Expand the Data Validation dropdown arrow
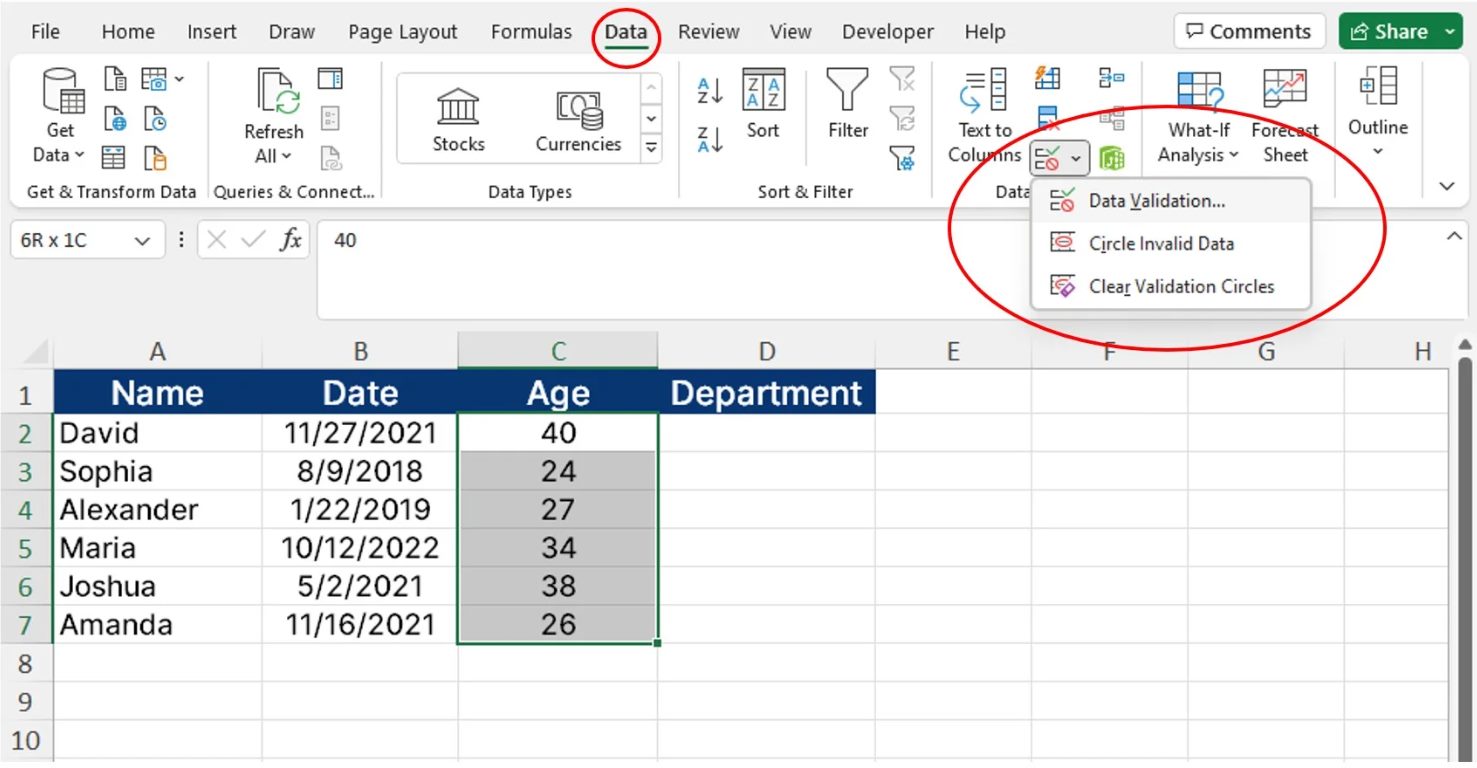This screenshot has width=1477, height=768. tap(1076, 157)
